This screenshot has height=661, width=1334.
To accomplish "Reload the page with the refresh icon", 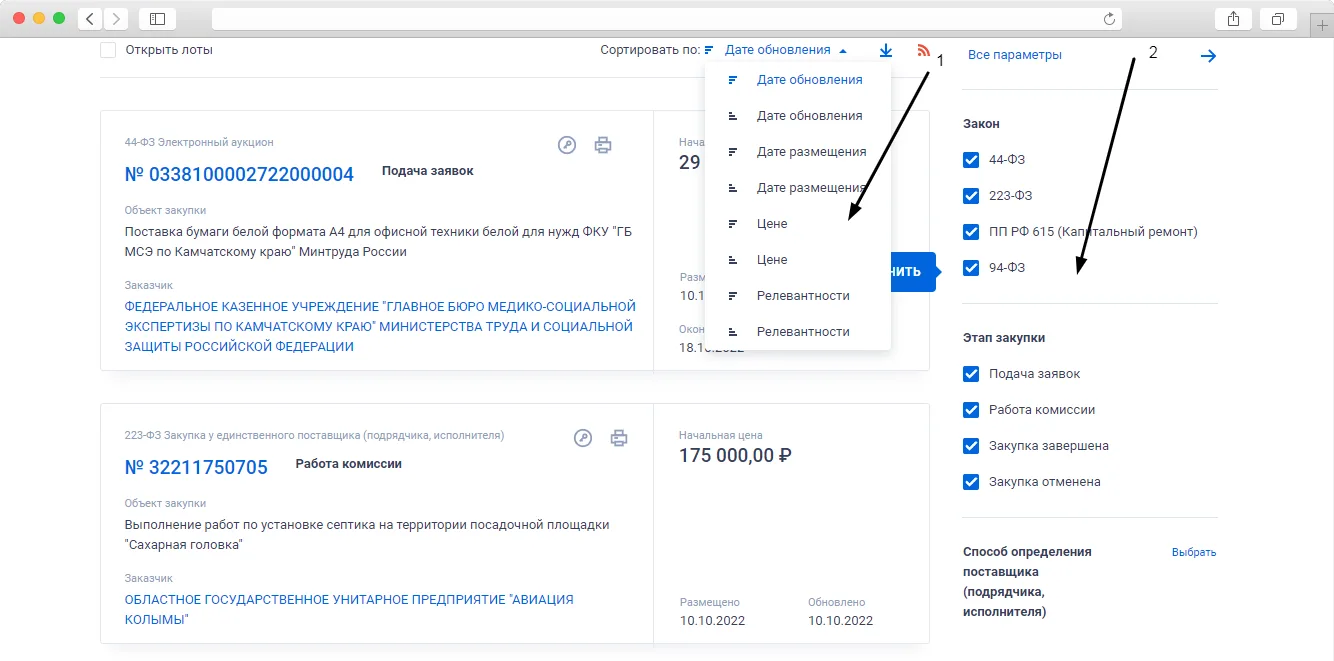I will pyautogui.click(x=1109, y=19).
